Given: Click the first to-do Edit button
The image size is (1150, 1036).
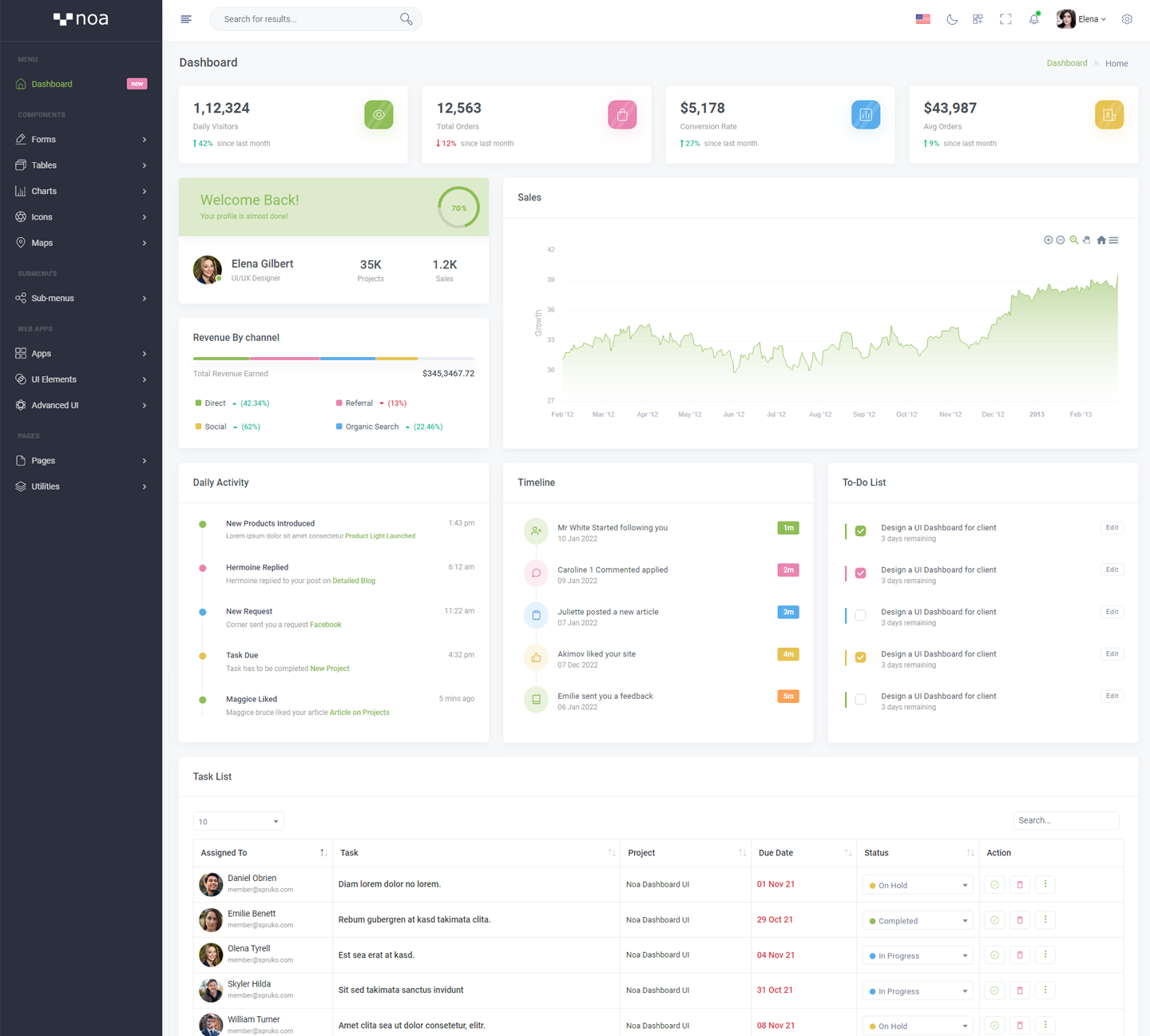Looking at the screenshot, I should pyautogui.click(x=1112, y=528).
